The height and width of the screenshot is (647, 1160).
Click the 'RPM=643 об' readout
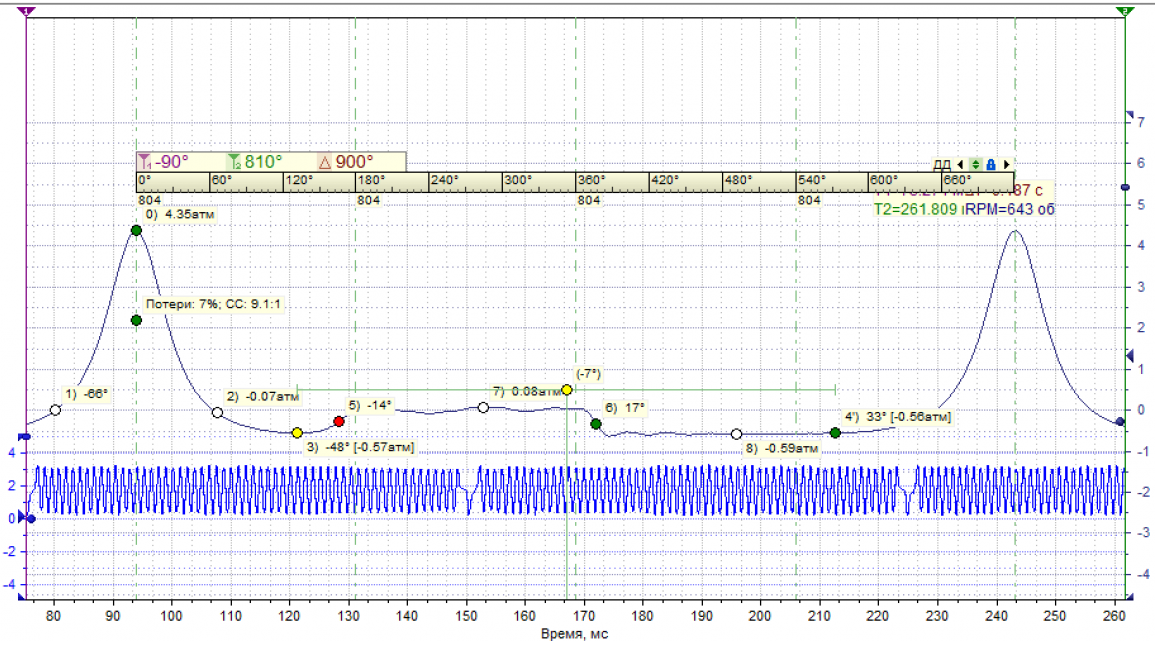click(x=1010, y=209)
